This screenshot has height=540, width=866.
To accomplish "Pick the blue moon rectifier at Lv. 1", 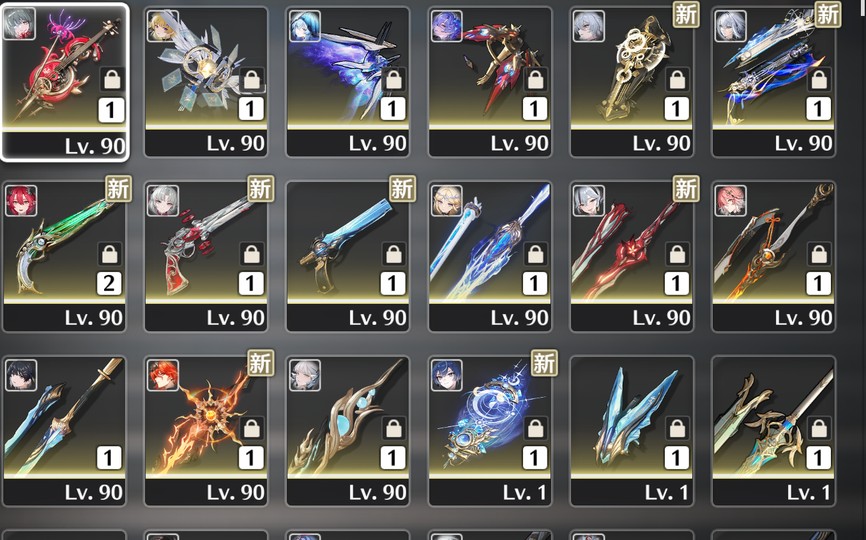I will 490,431.
